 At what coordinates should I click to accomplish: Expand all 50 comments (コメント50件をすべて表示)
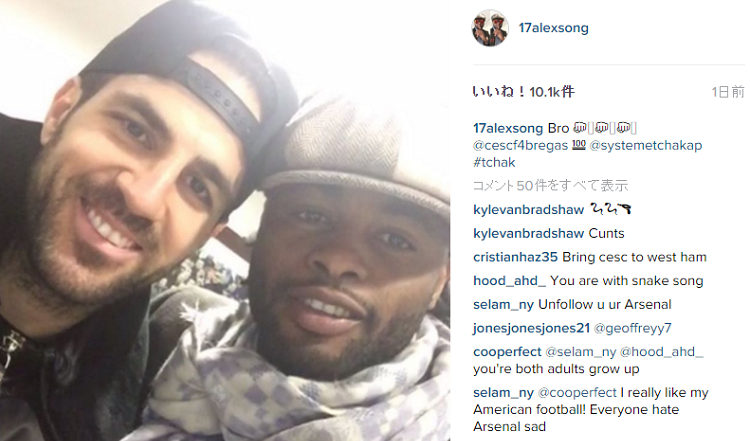550,186
